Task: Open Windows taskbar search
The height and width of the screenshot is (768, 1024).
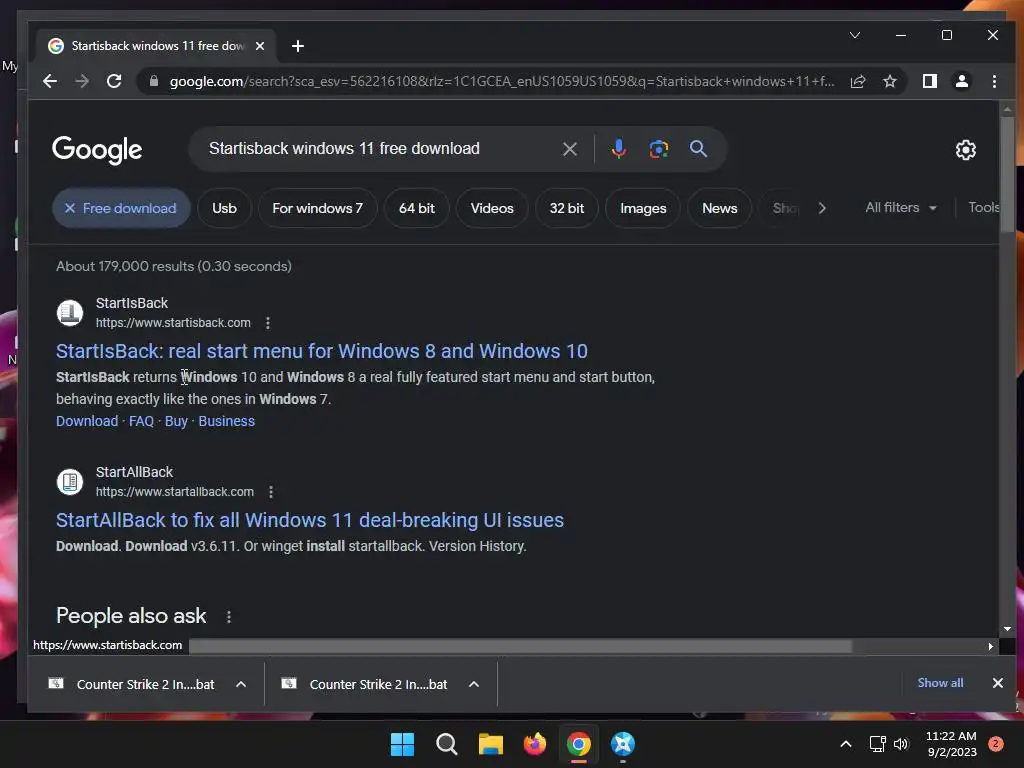Action: click(x=447, y=744)
